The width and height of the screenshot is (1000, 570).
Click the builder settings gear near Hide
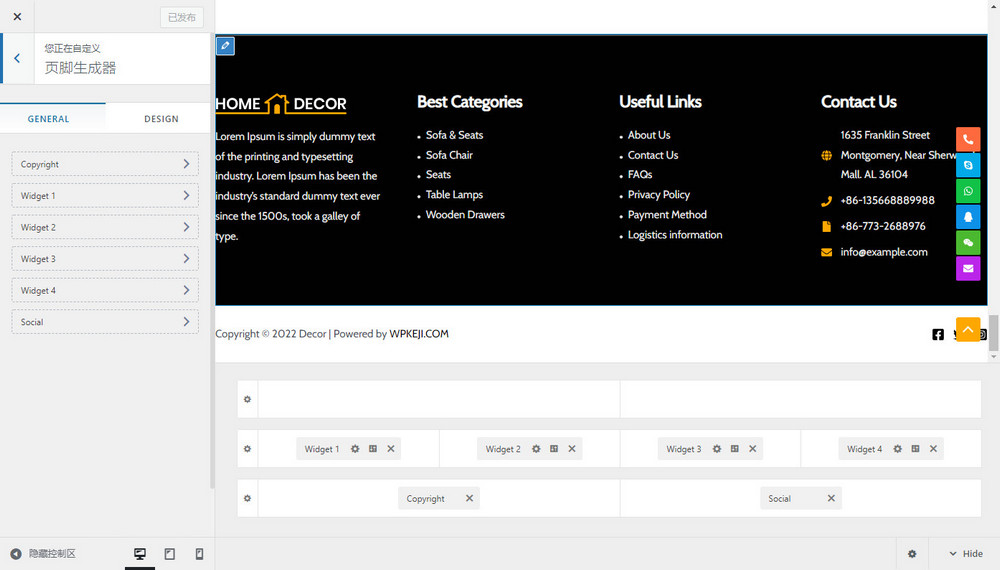click(x=912, y=553)
